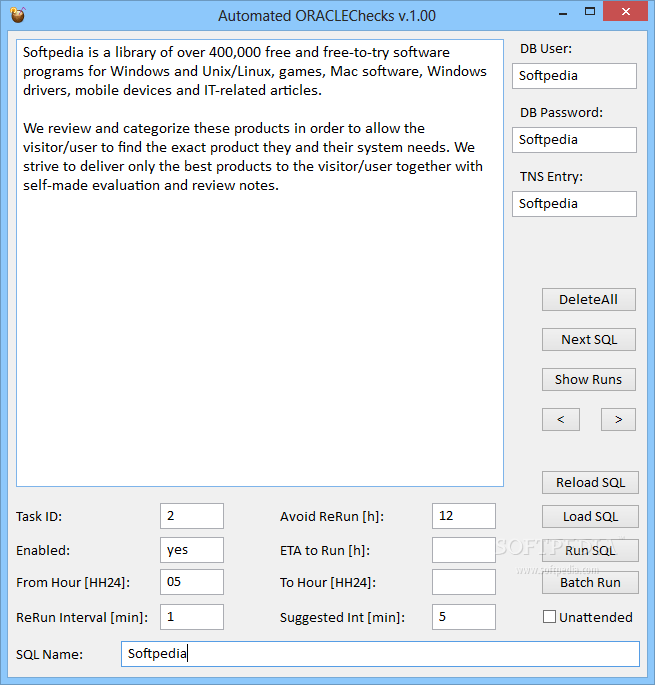Click the Load SQL button
The image size is (655, 685).
590,517
